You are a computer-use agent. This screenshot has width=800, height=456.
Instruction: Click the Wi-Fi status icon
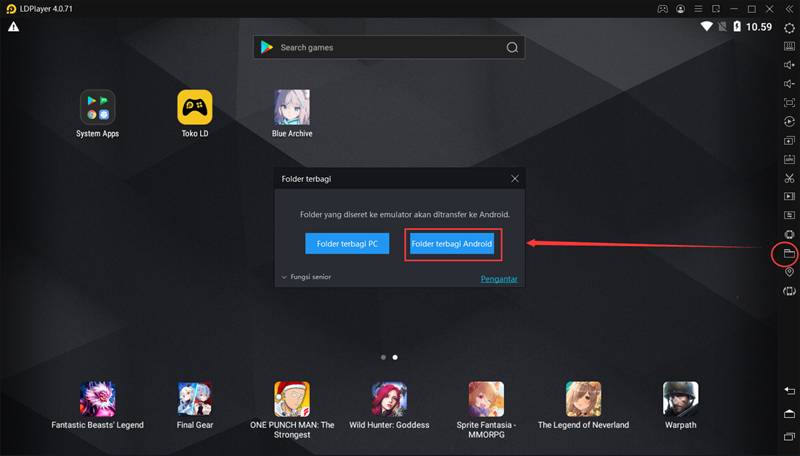[x=707, y=27]
